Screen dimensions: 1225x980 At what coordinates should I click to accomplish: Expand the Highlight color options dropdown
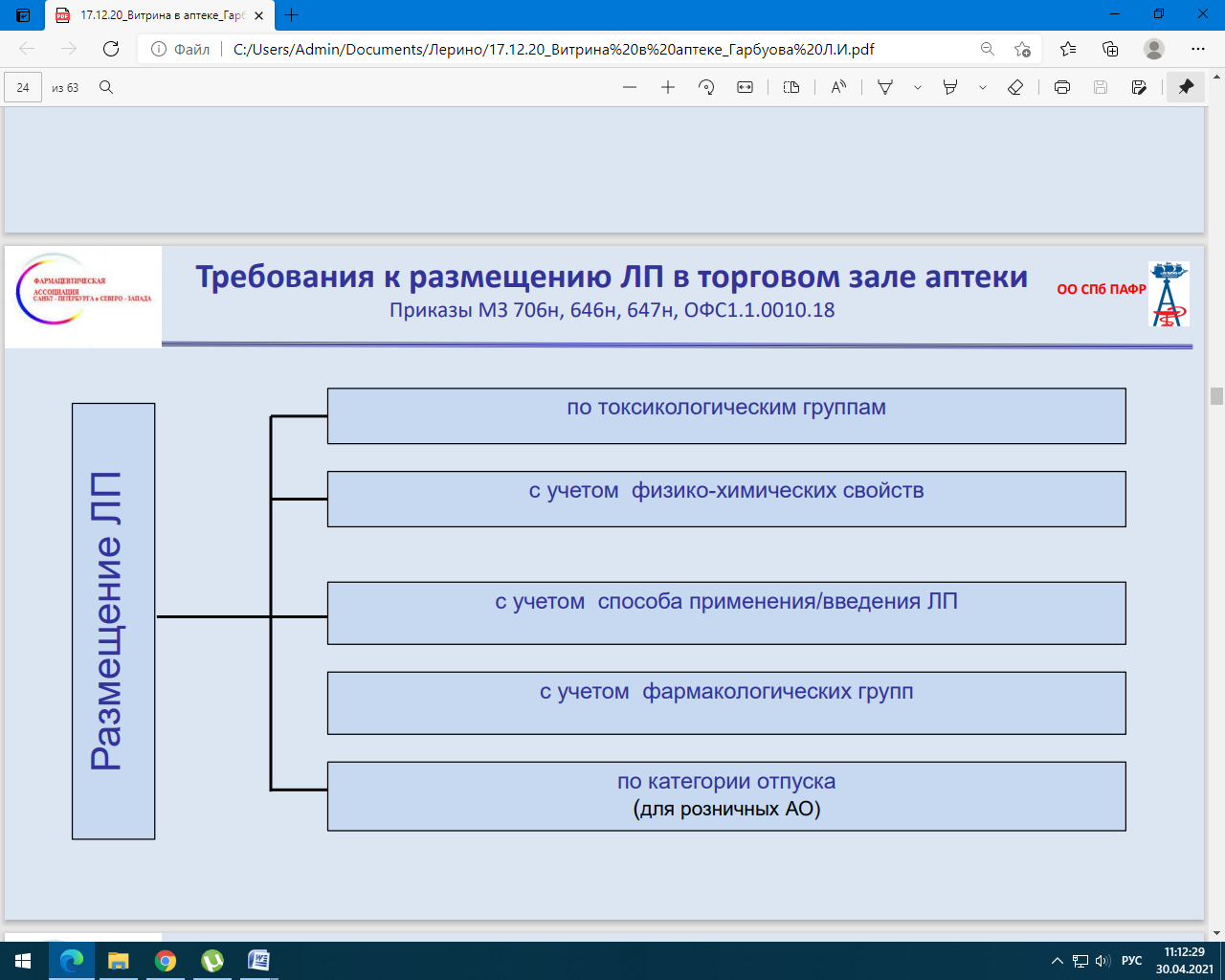[982, 87]
